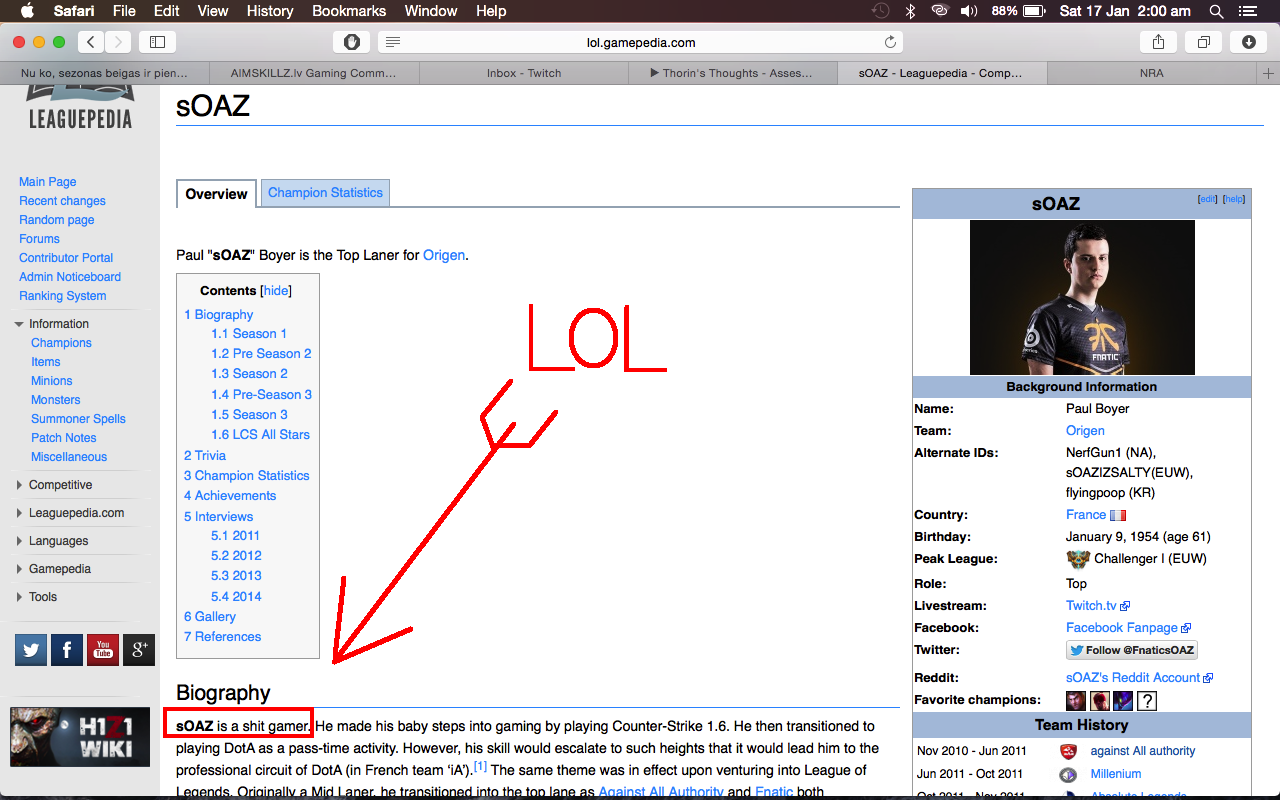This screenshot has width=1280, height=800.
Task: Jump to 1.6 LCS All Stars section
Action: pyautogui.click(x=260, y=435)
